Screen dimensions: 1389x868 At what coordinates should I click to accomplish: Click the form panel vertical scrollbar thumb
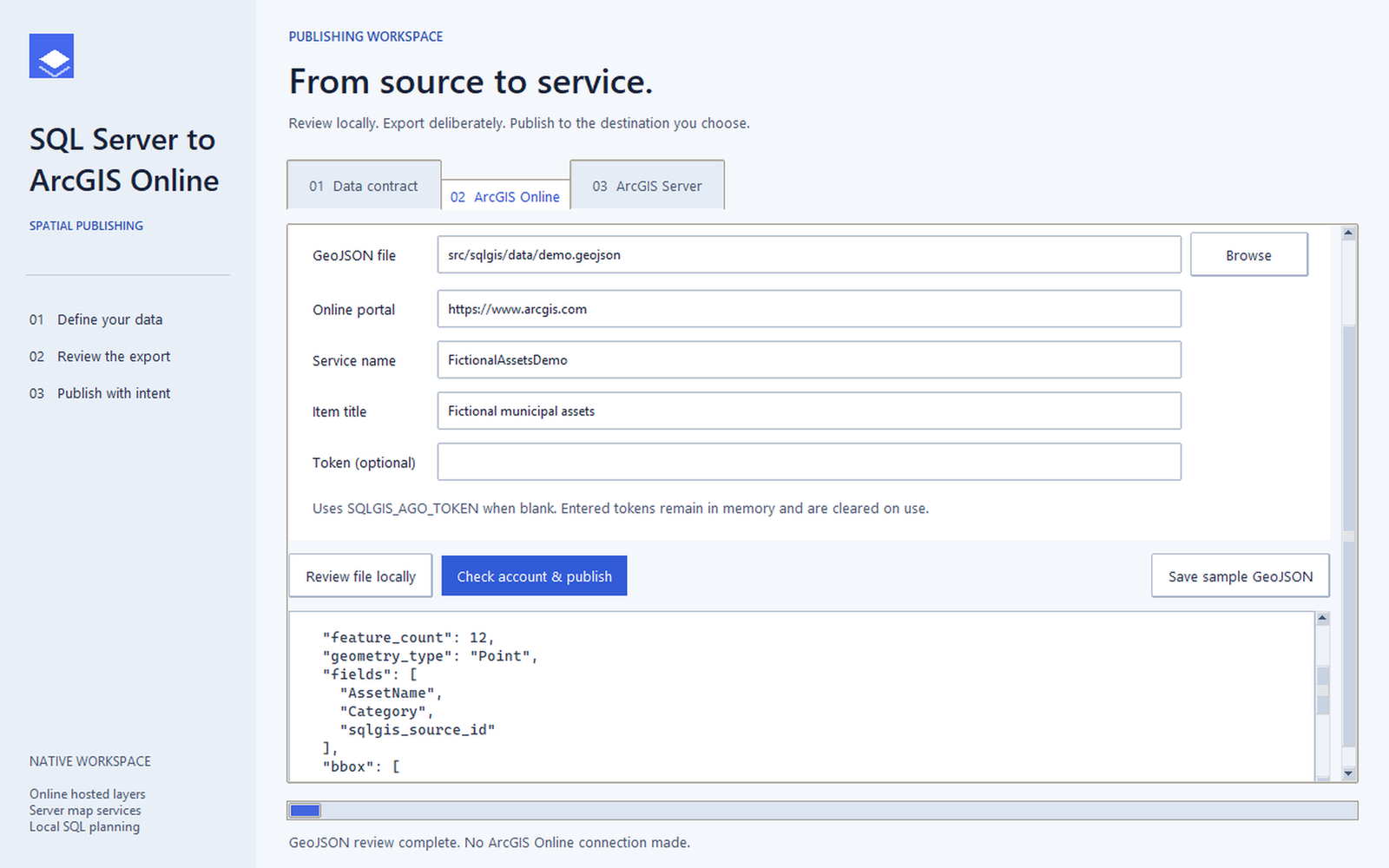click(1348, 536)
